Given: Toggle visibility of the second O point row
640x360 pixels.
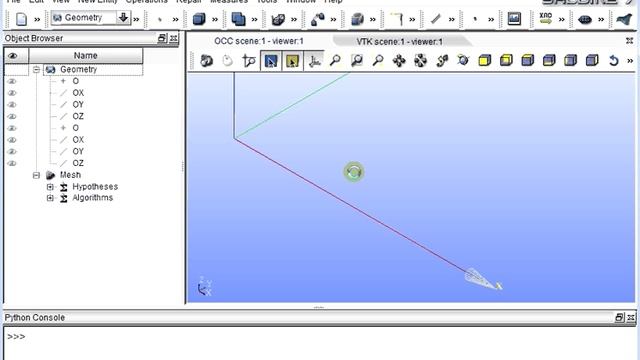Looking at the screenshot, I should (12, 128).
